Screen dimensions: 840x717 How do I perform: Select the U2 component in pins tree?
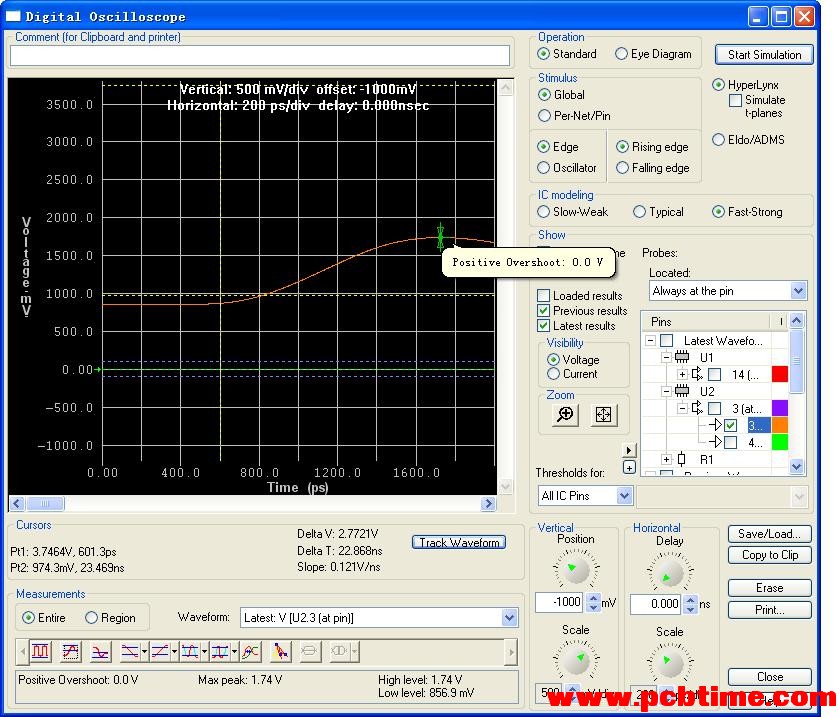click(x=706, y=391)
